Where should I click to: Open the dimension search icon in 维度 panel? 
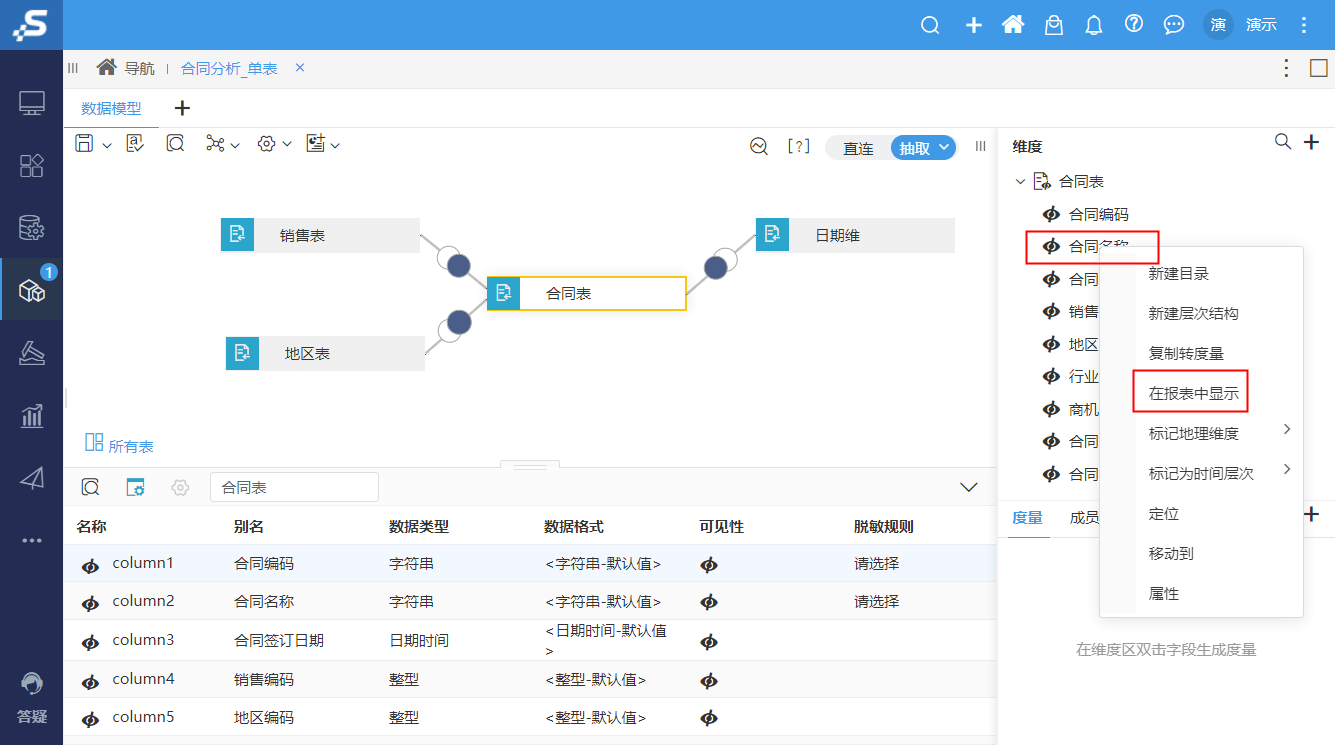(1283, 142)
